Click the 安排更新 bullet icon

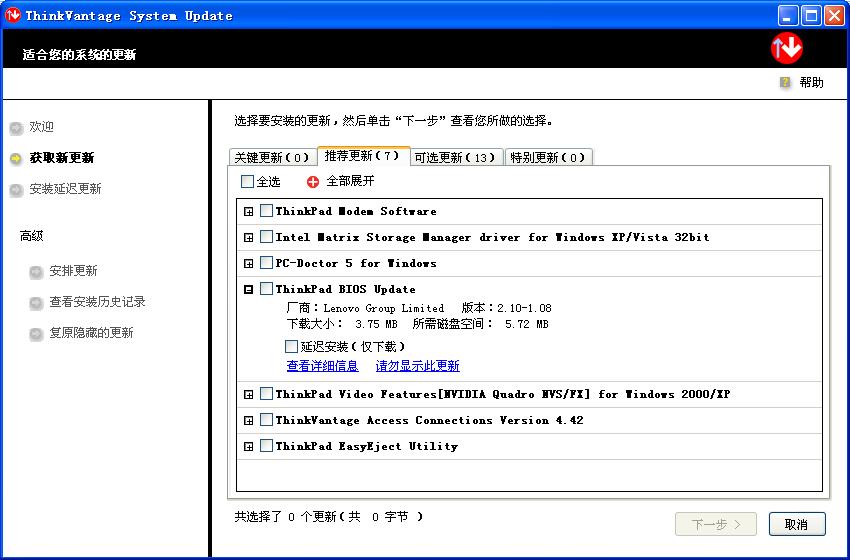(x=36, y=271)
